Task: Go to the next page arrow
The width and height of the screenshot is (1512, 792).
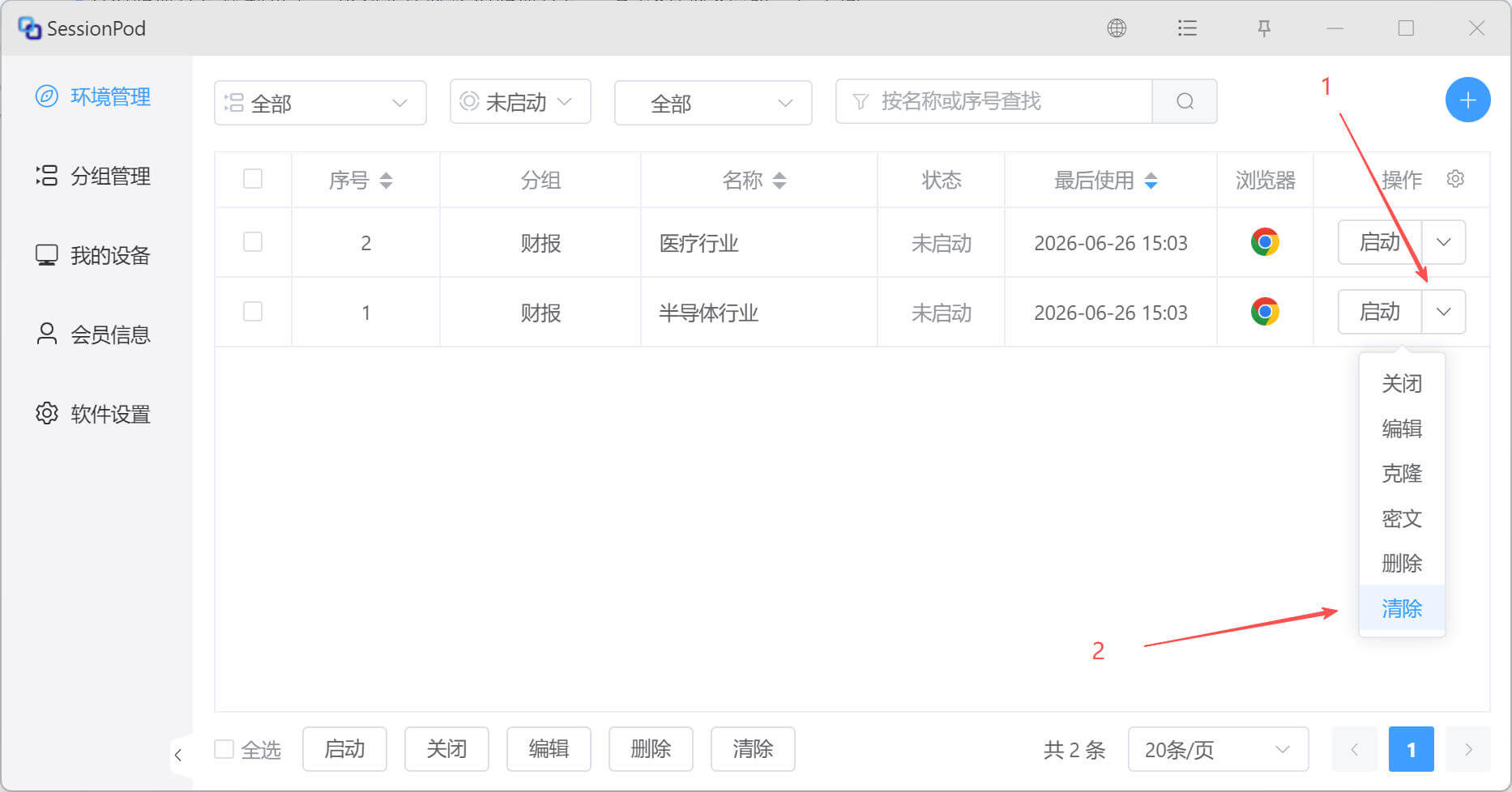Action: 1467,749
